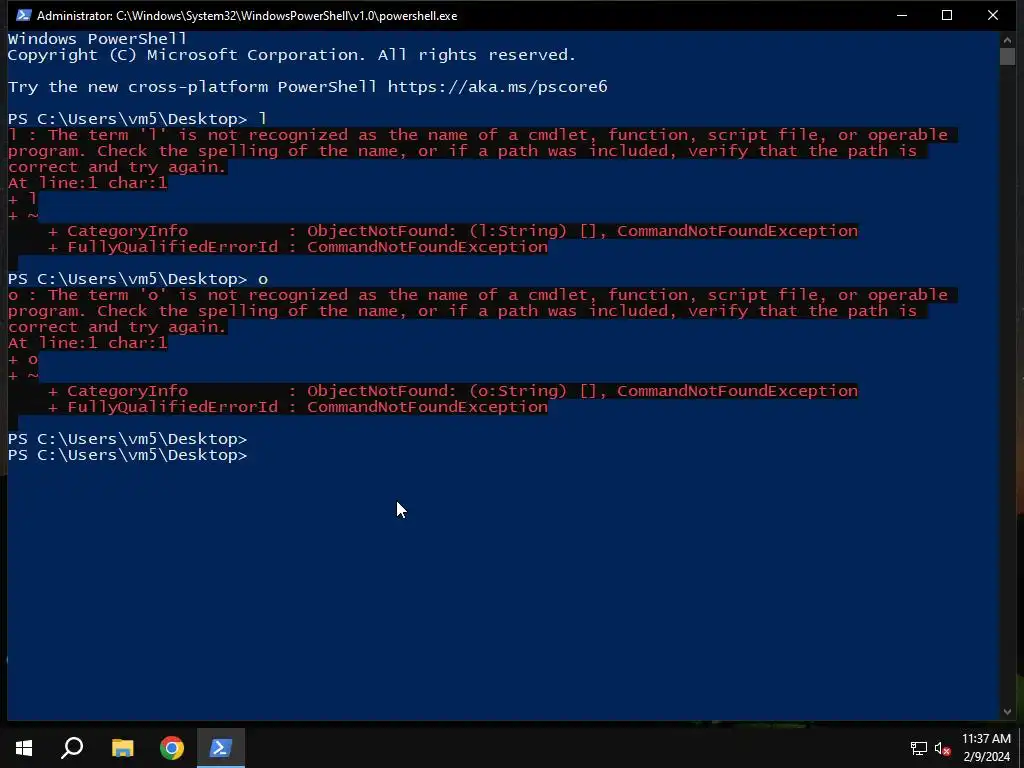
Task: Click the scrollbar up arrow
Action: click(x=1007, y=39)
